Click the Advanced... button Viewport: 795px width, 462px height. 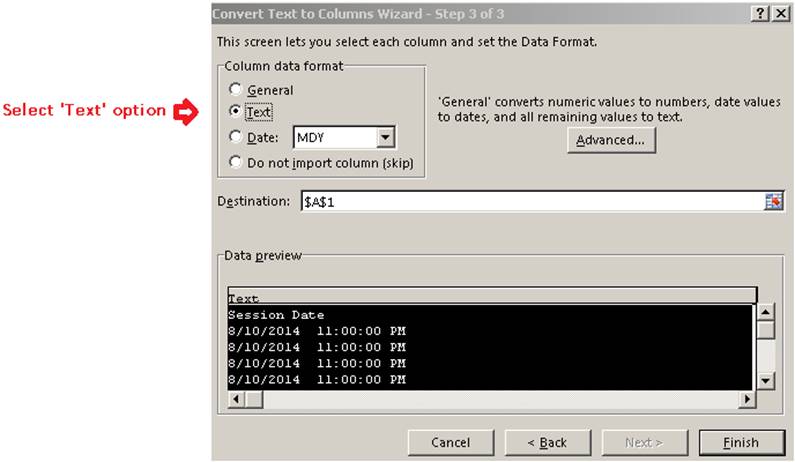click(611, 140)
